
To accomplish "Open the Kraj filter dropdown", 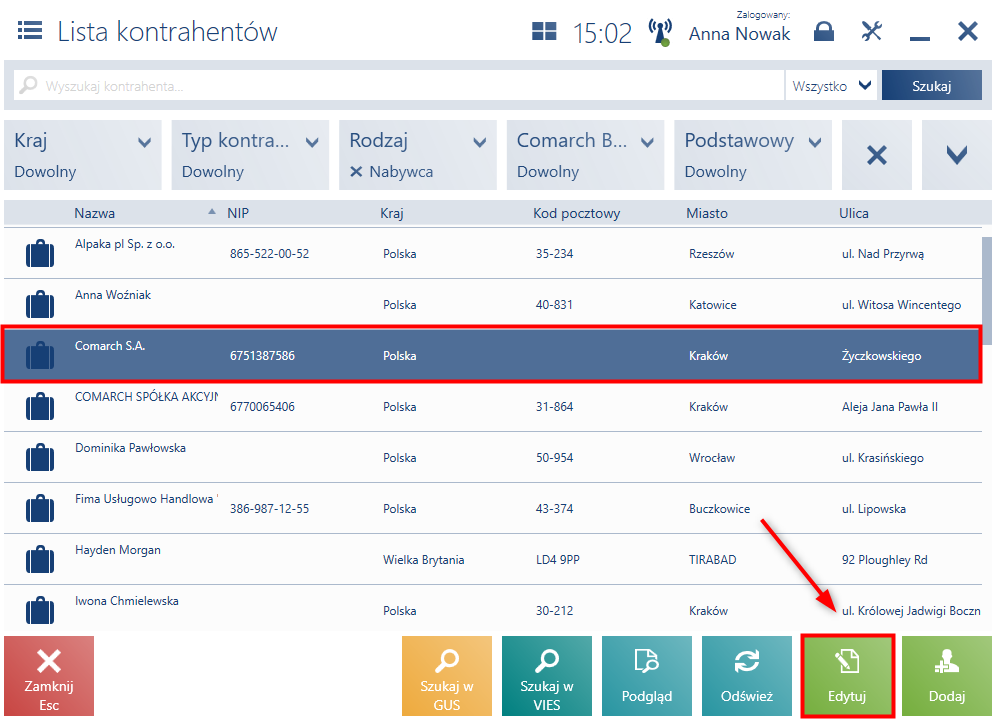I will click(83, 155).
